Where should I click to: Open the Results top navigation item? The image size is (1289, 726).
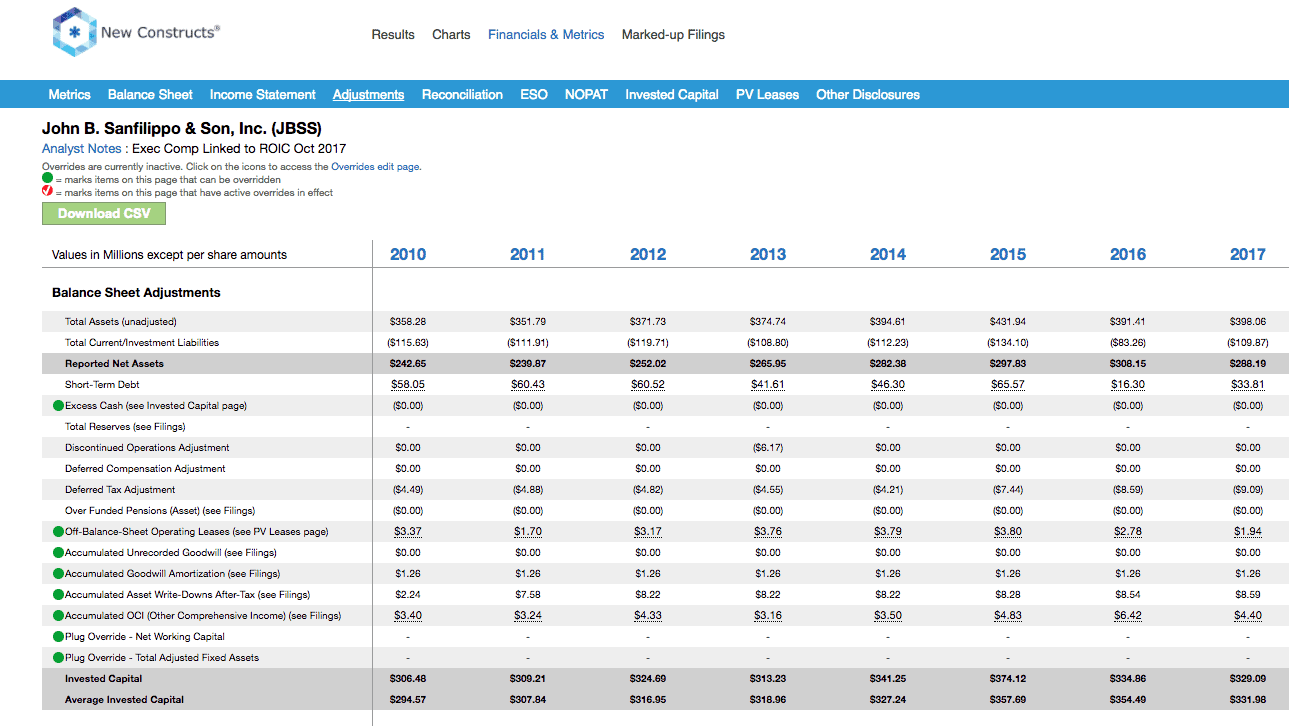click(x=393, y=34)
